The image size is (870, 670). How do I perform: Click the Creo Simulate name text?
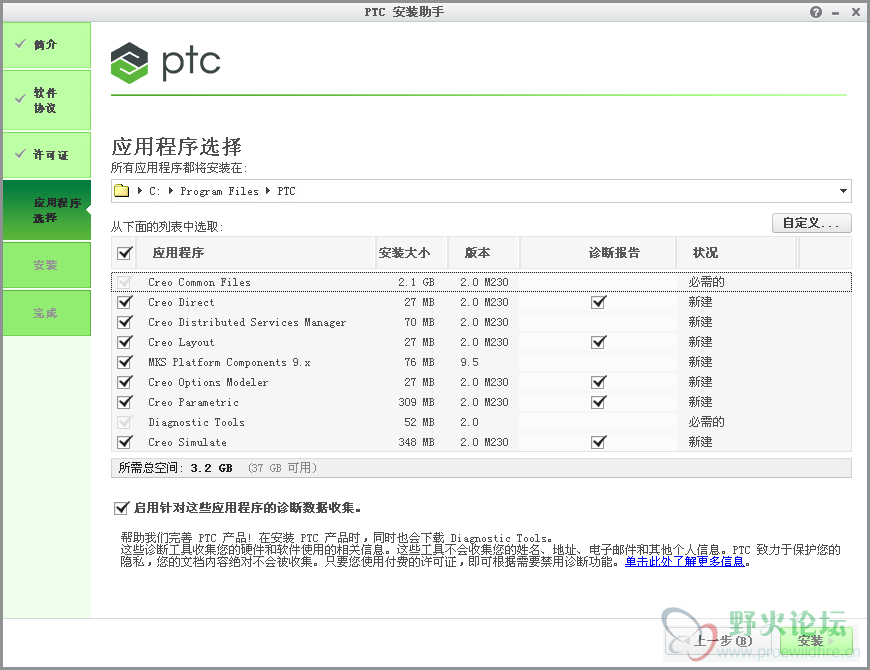pos(188,442)
